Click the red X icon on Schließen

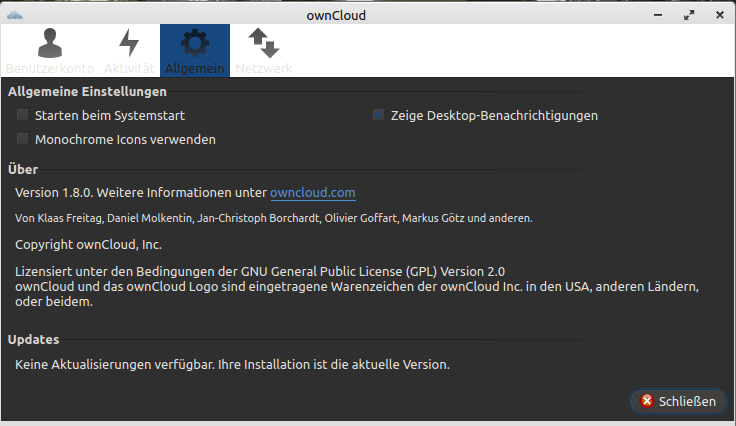pos(647,401)
